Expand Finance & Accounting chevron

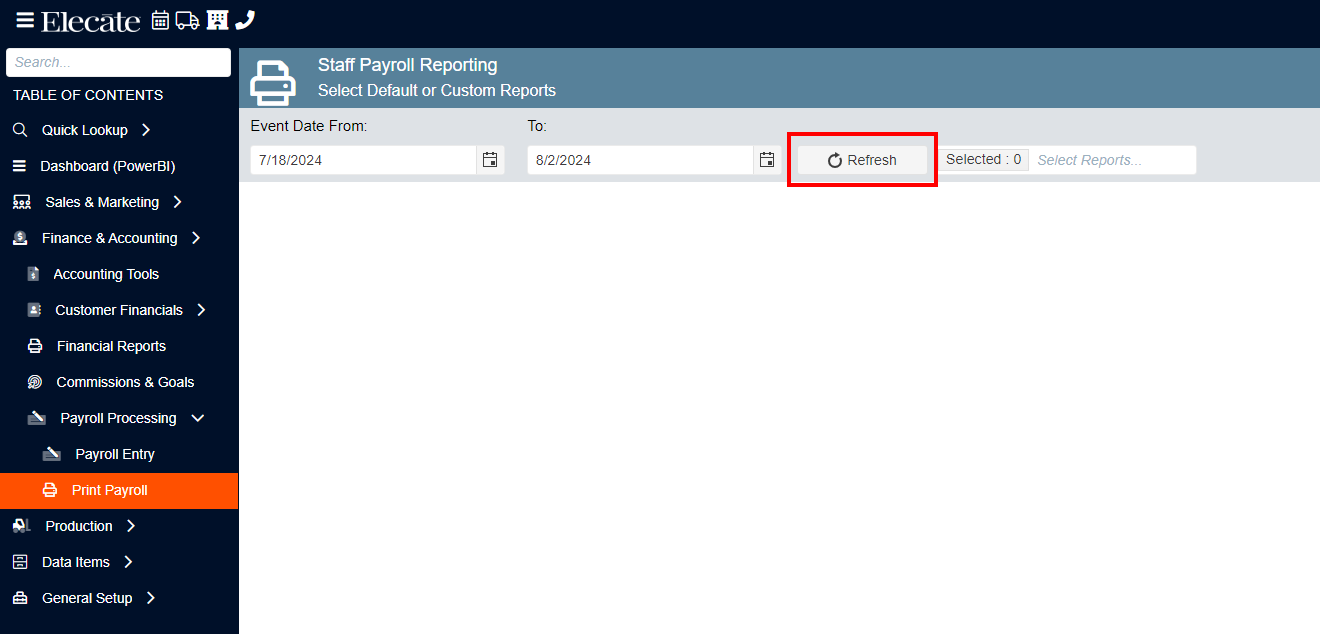coord(195,238)
